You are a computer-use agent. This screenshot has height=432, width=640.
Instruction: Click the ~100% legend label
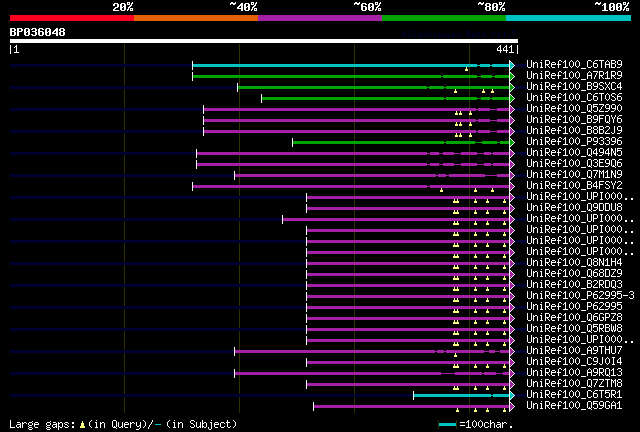611,7
